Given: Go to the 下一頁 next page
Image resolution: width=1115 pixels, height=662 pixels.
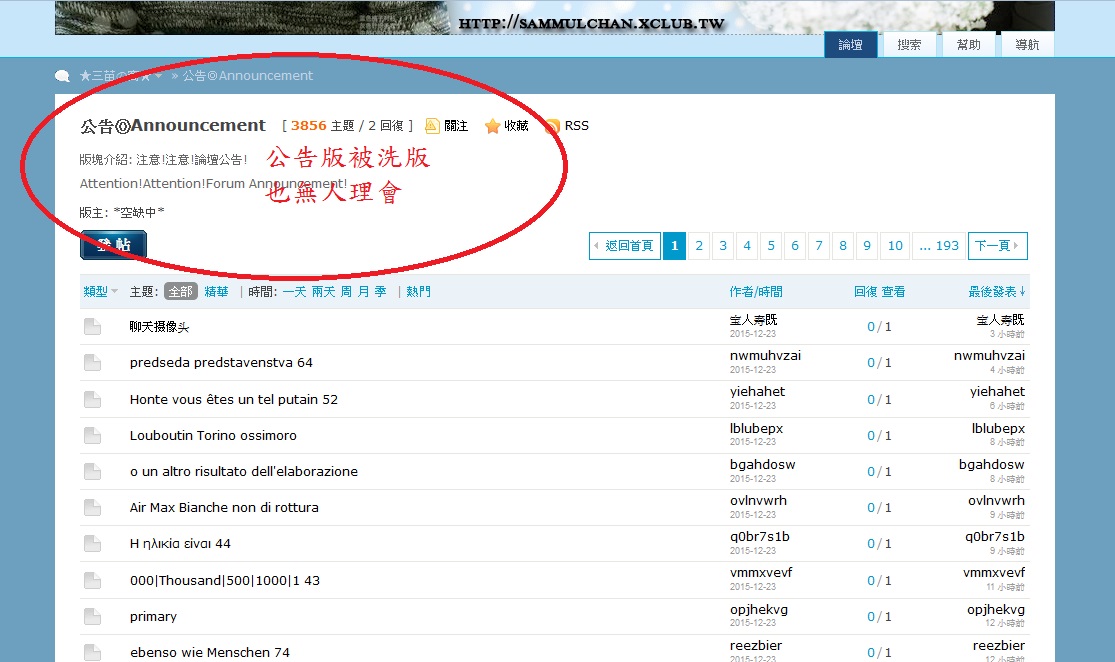Looking at the screenshot, I should tap(997, 246).
